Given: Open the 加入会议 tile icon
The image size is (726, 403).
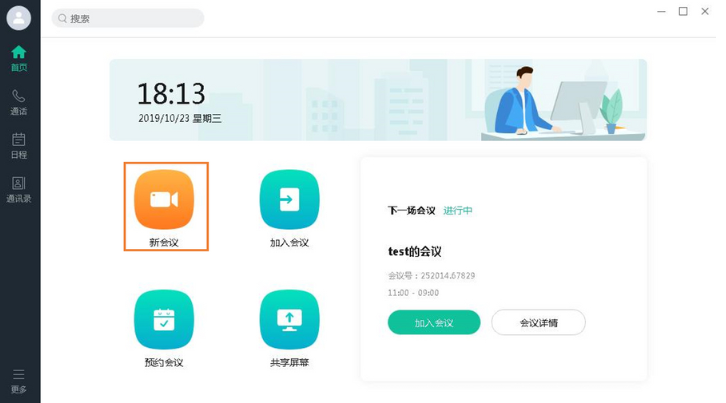Looking at the screenshot, I should 289,199.
